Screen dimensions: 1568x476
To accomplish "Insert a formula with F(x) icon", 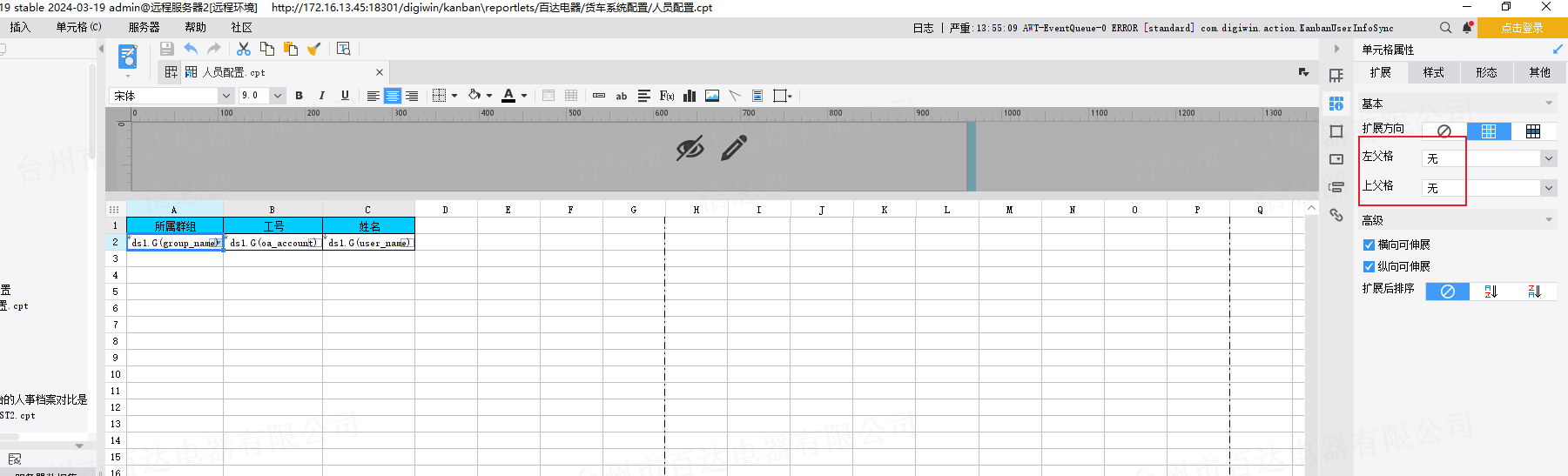I will tap(667, 96).
